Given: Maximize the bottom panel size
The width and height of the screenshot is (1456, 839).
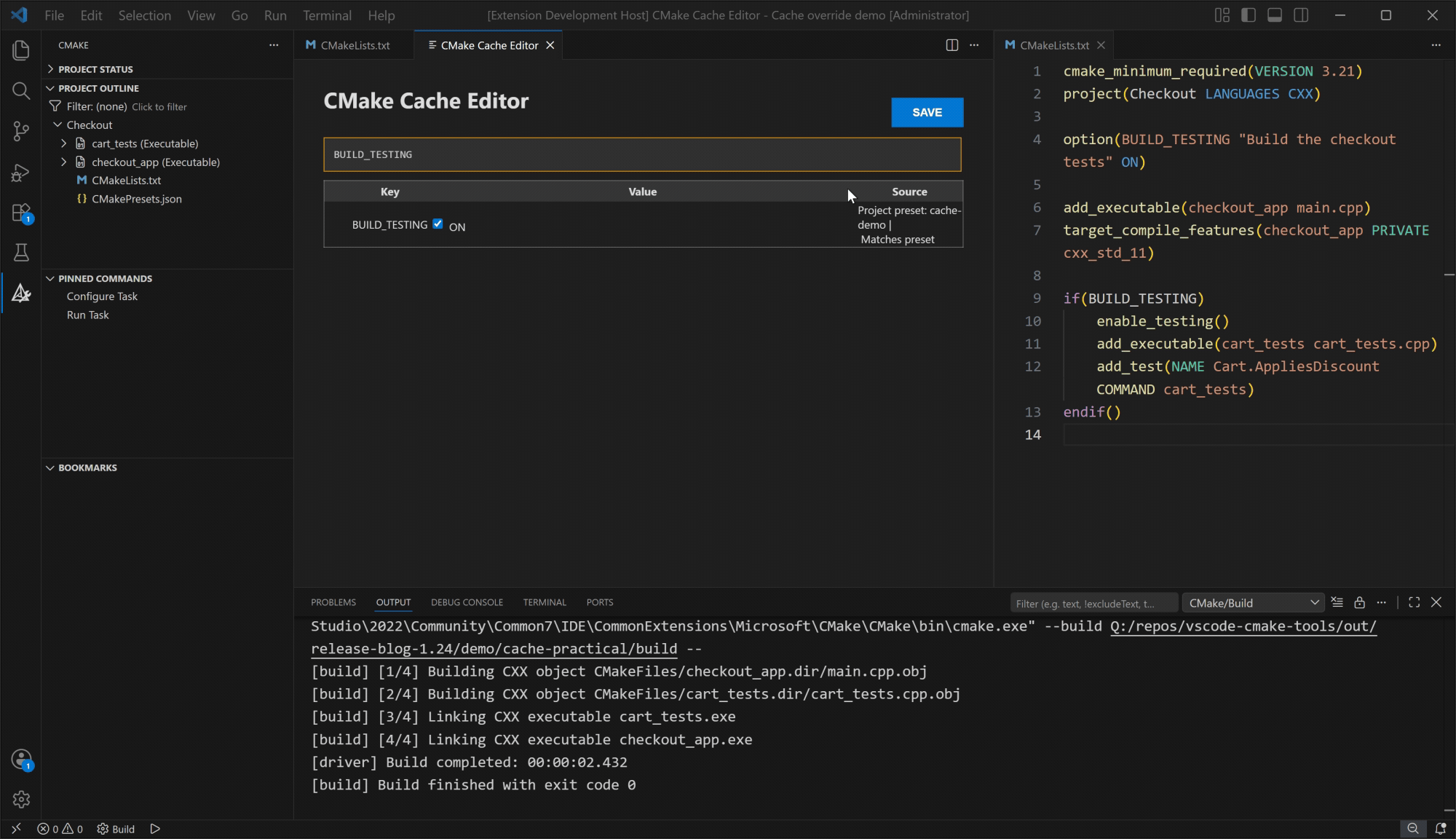Looking at the screenshot, I should click(1414, 602).
